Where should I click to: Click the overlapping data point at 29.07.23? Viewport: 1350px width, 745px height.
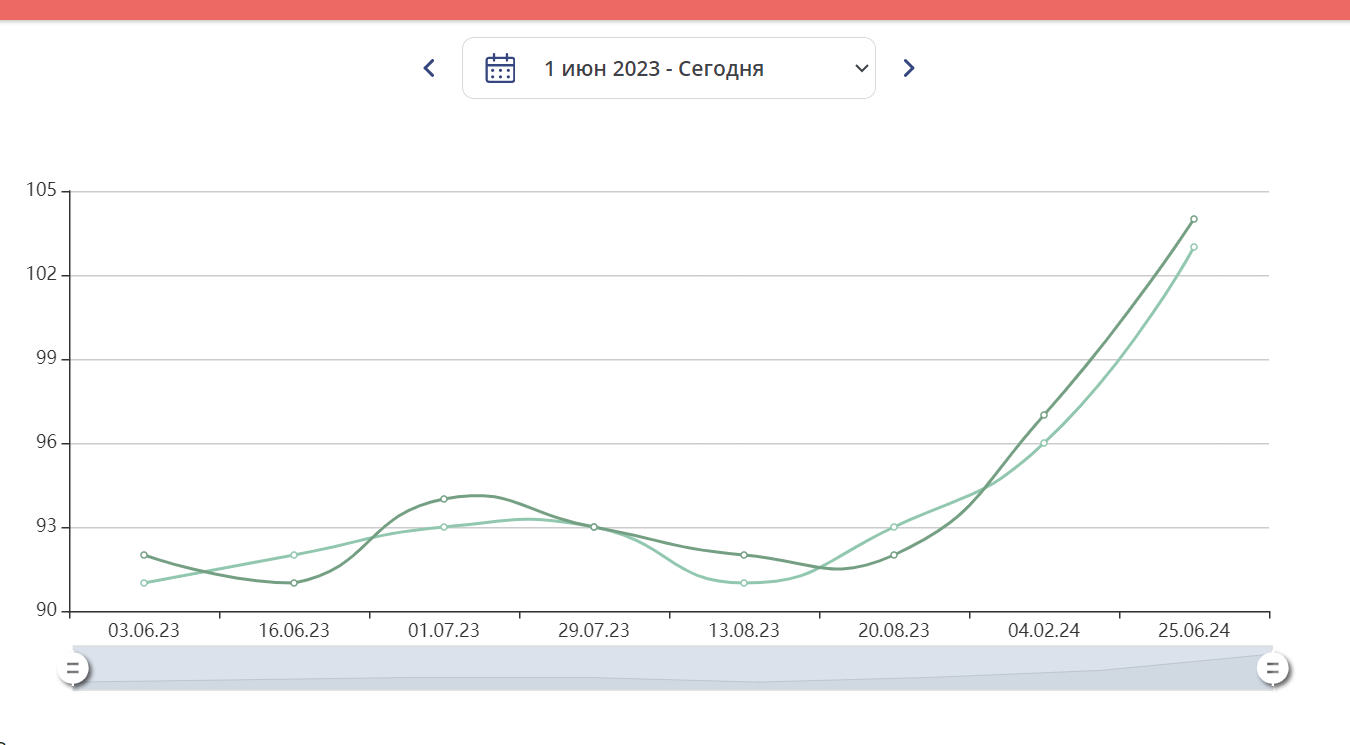tap(594, 527)
